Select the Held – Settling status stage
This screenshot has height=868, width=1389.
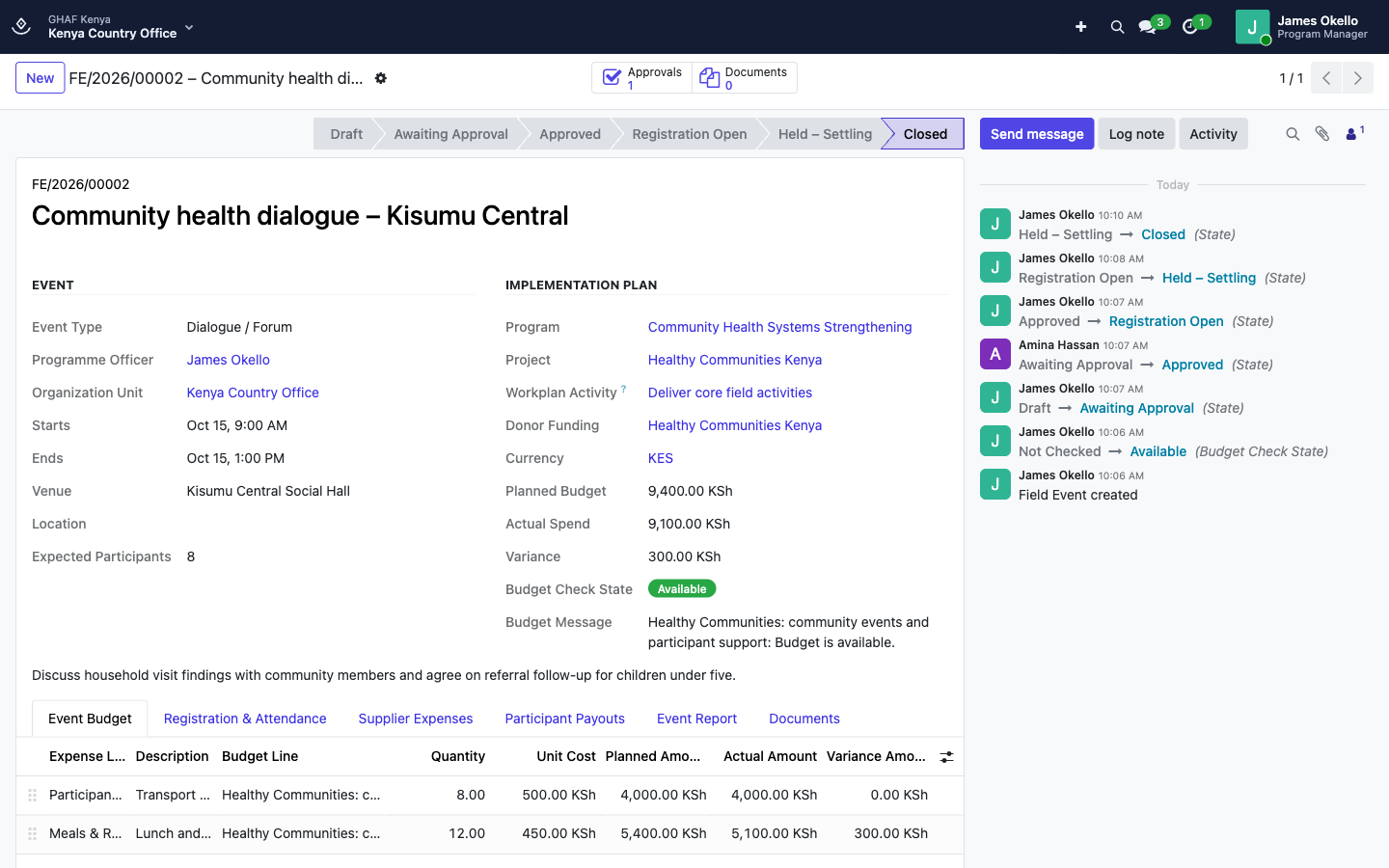point(825,134)
